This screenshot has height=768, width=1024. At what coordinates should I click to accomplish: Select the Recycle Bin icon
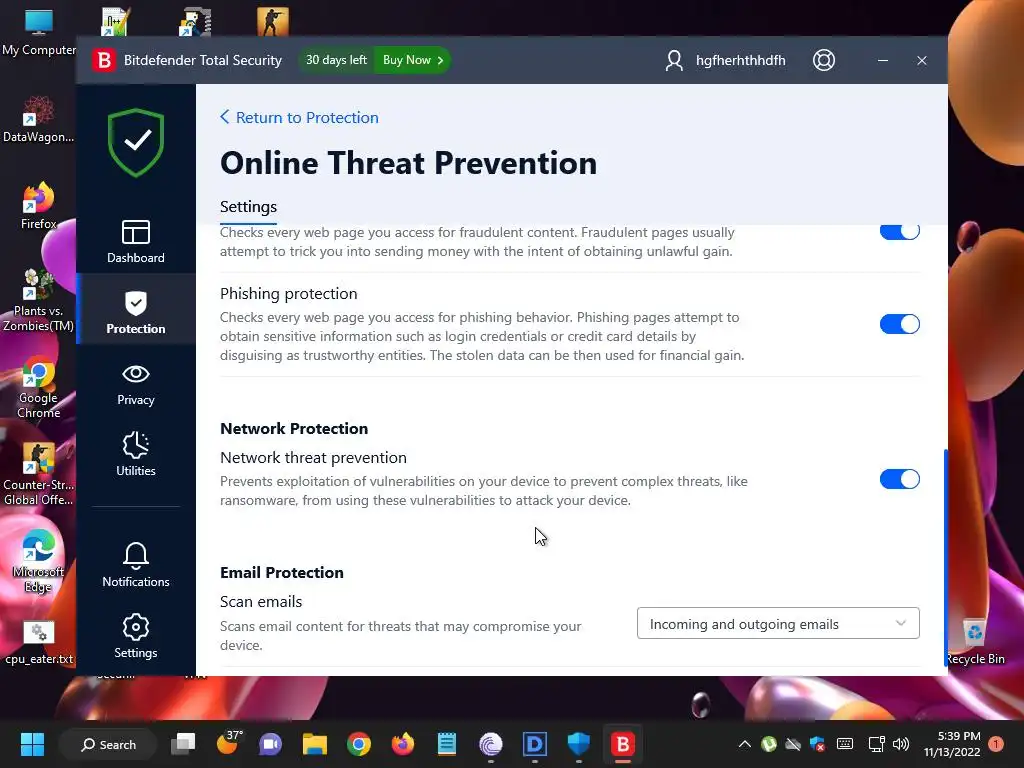coord(975,641)
